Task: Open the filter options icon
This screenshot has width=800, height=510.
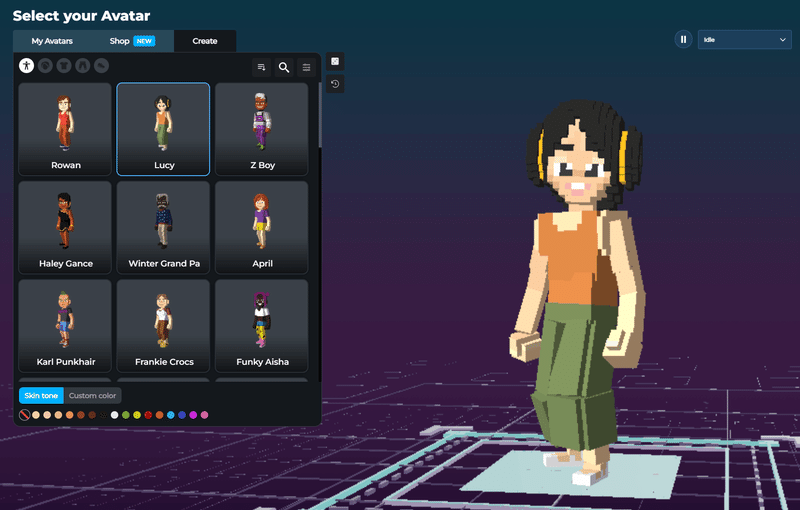Action: point(306,67)
